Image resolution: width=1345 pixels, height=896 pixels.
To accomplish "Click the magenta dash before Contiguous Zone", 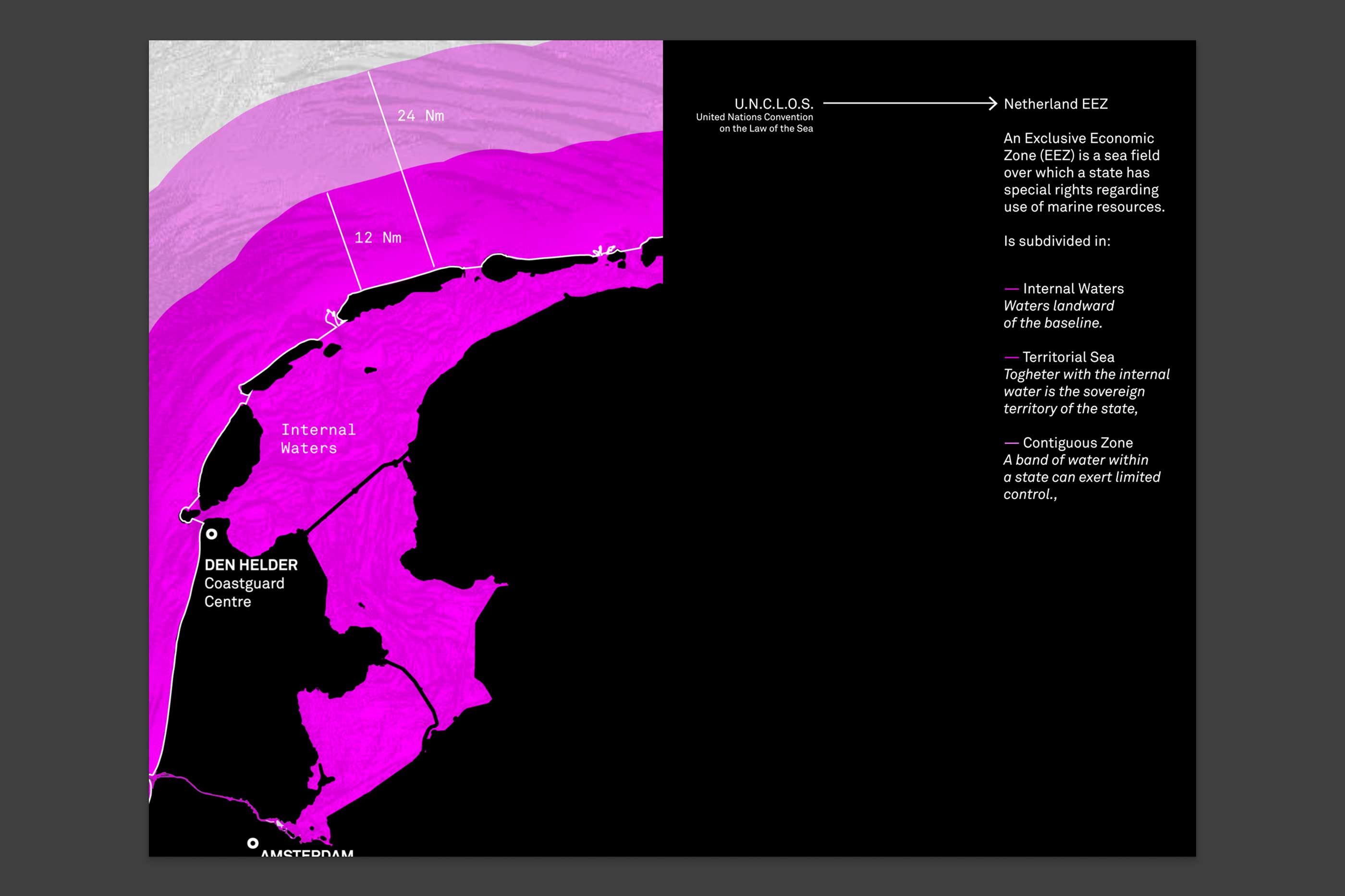I will point(1011,443).
